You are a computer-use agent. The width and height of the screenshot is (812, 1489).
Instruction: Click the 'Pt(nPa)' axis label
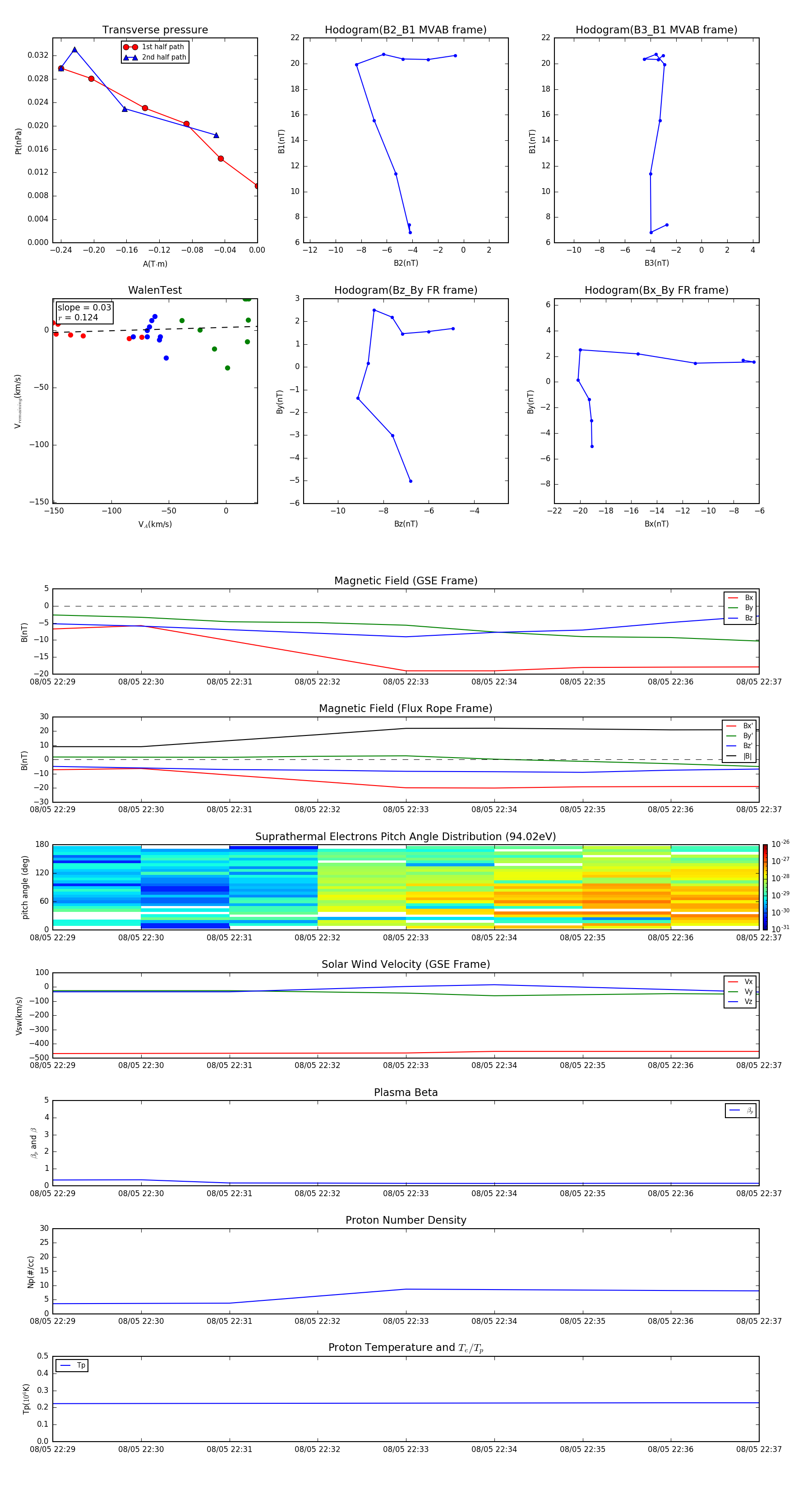pyautogui.click(x=18, y=140)
